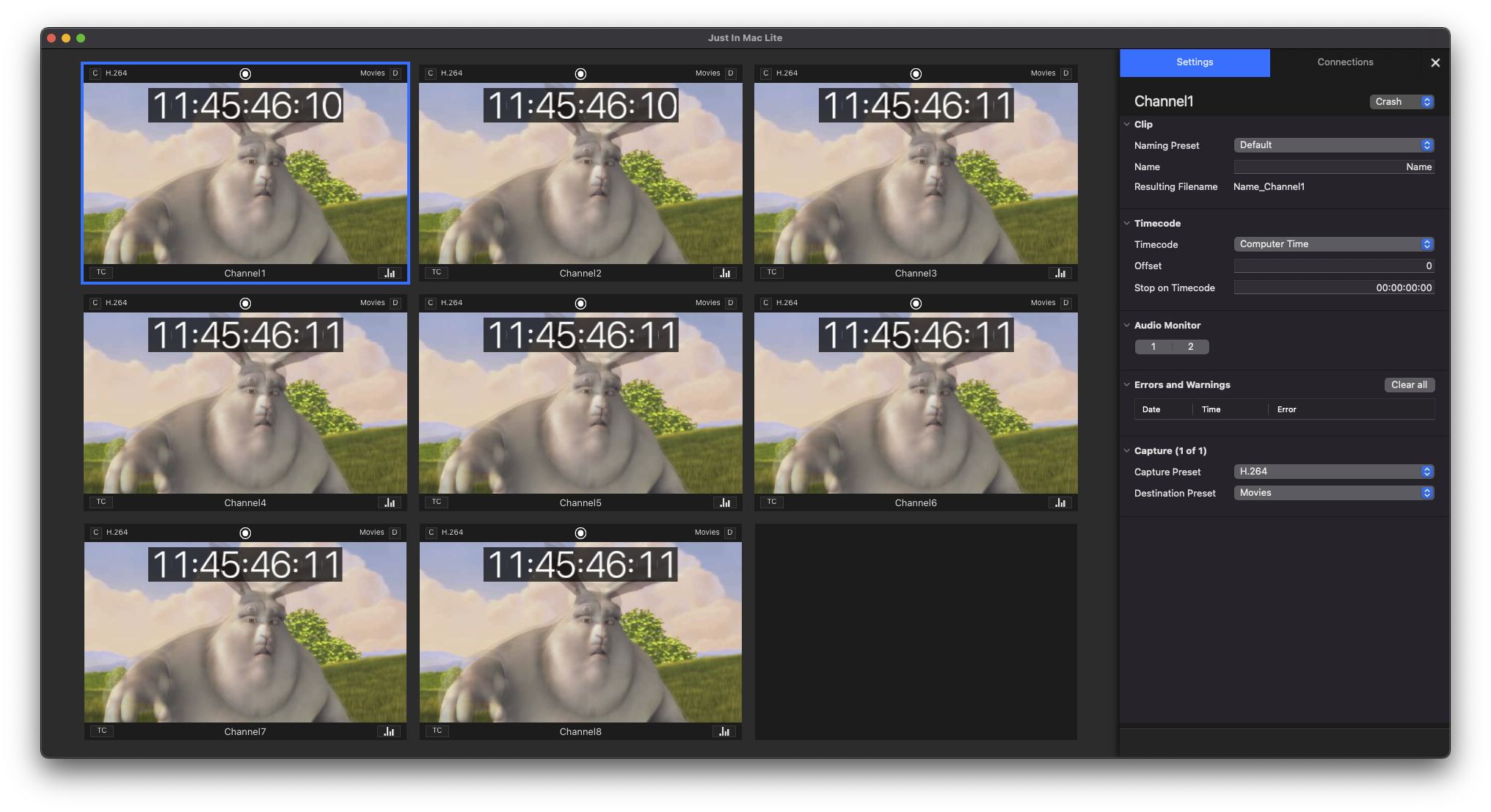Open audio meters icon for Channel8

pos(724,731)
